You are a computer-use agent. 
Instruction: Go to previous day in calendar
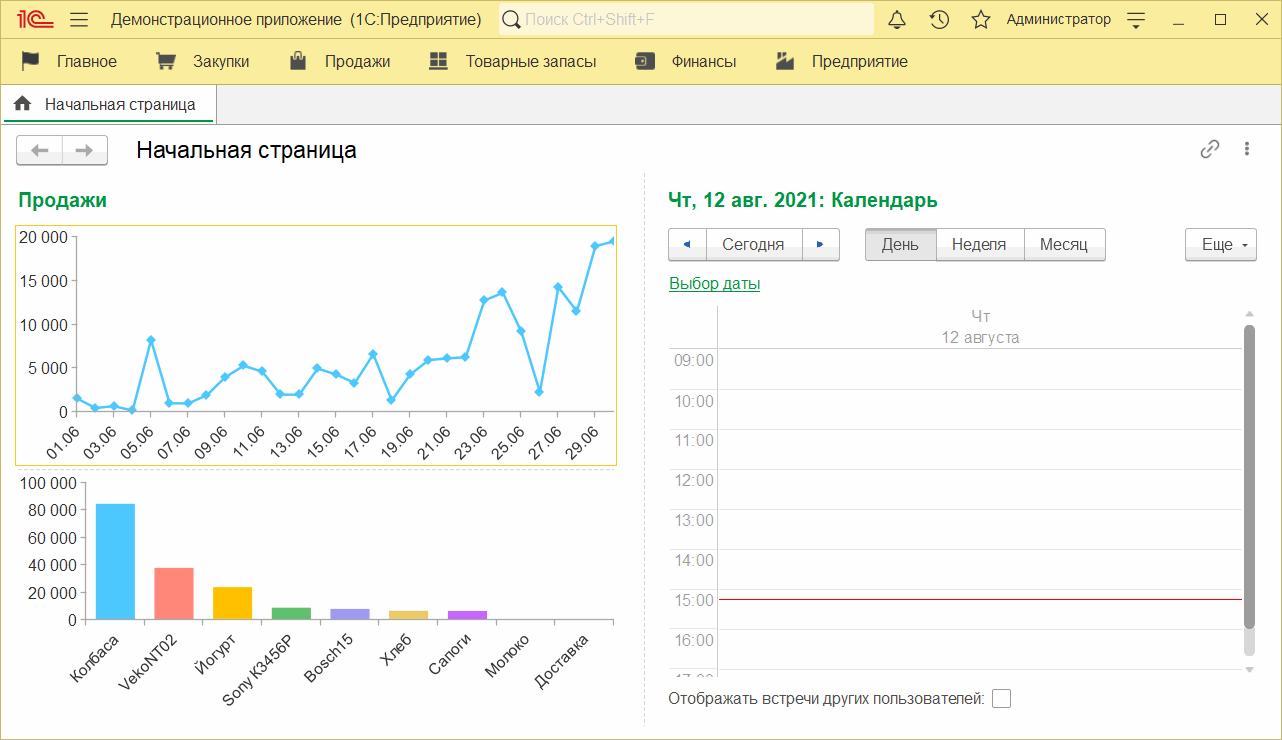click(x=687, y=245)
